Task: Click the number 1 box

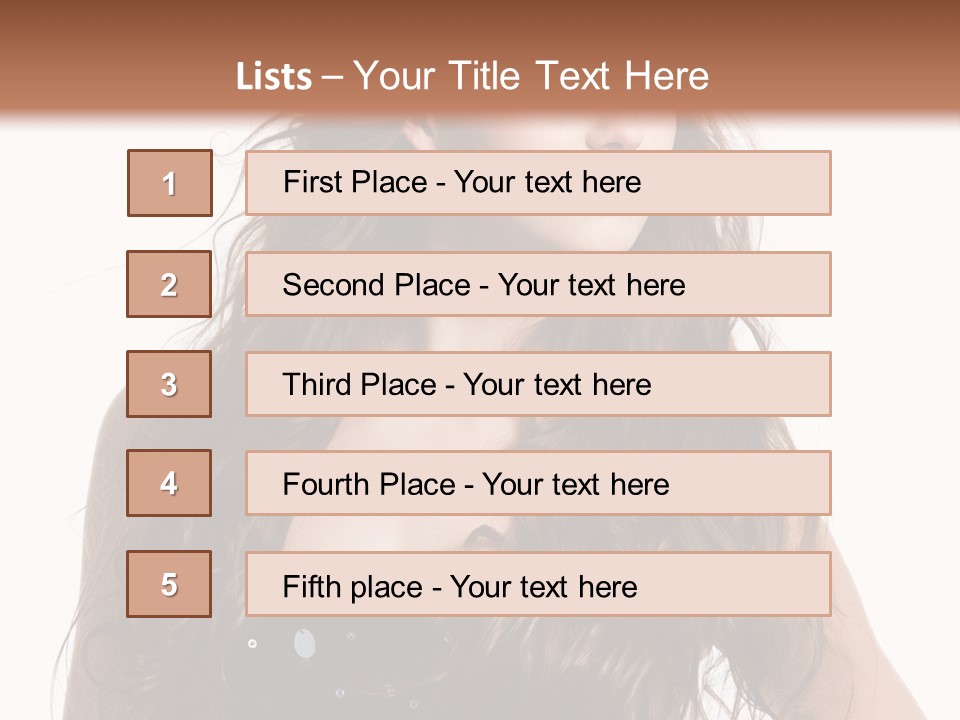Action: [x=170, y=183]
